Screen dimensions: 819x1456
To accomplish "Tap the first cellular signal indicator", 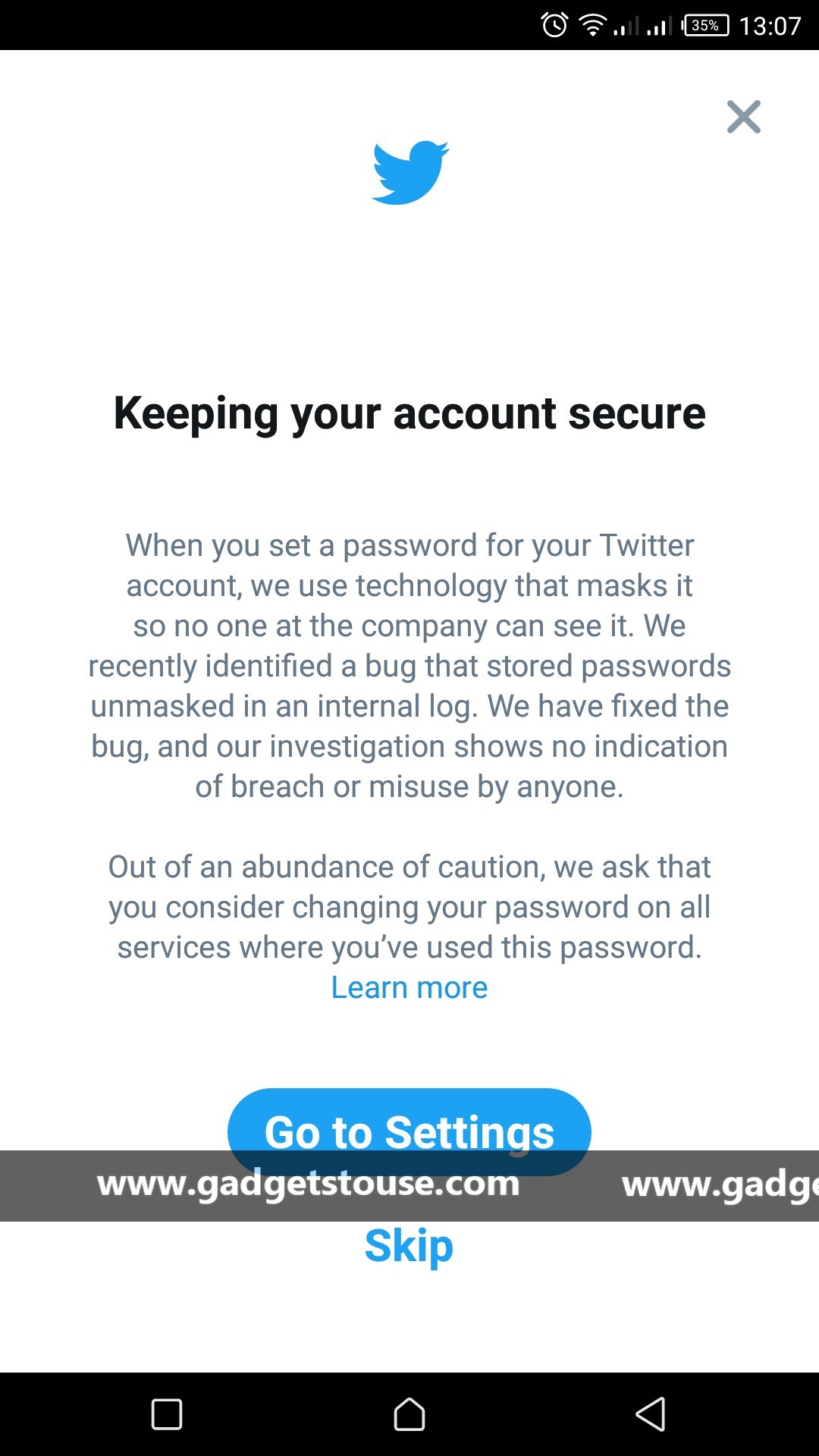I will pyautogui.click(x=626, y=27).
